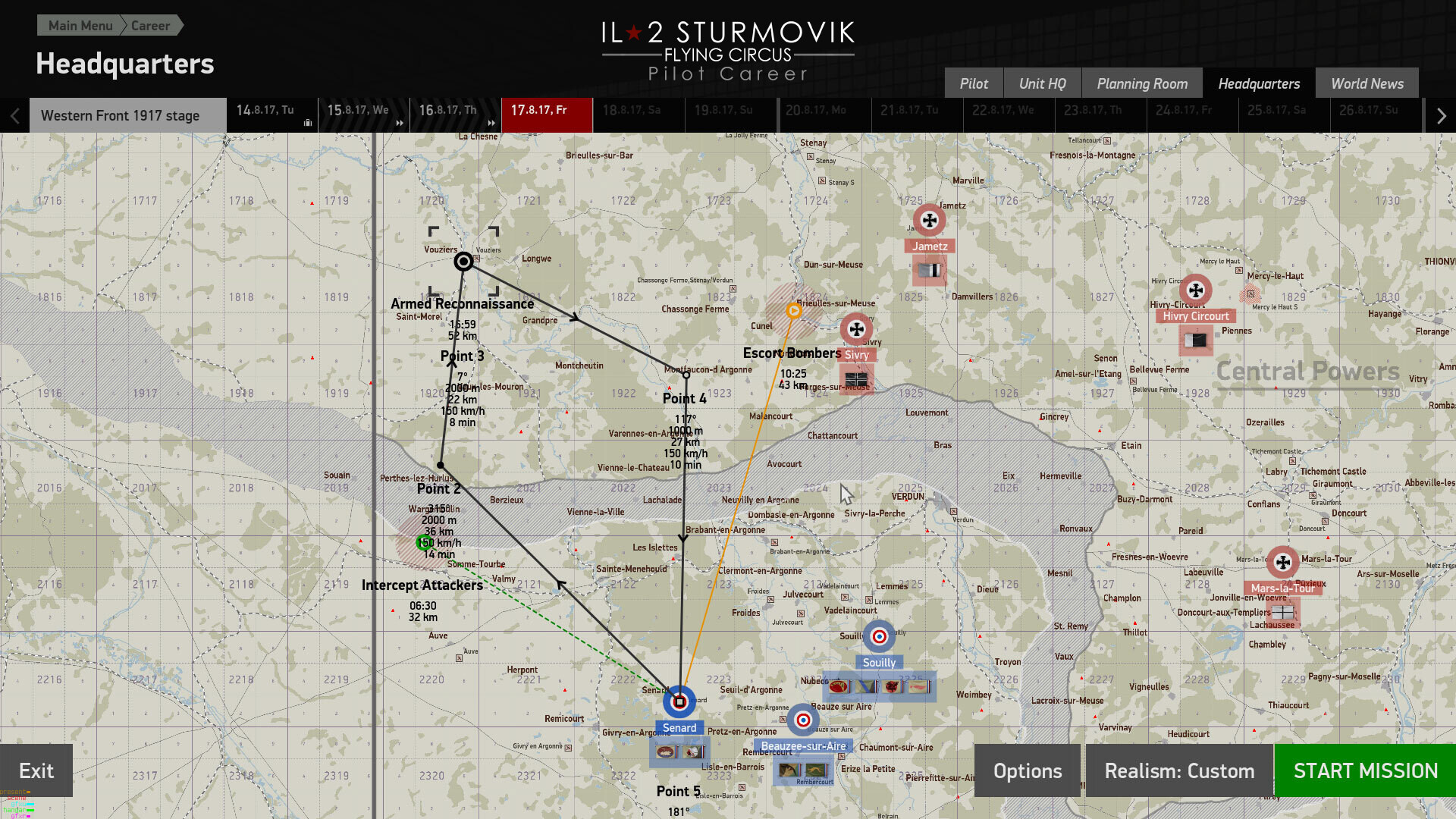Open the squadron emblem under Sivry
This screenshot has height=819, width=1456.
pyautogui.click(x=856, y=378)
